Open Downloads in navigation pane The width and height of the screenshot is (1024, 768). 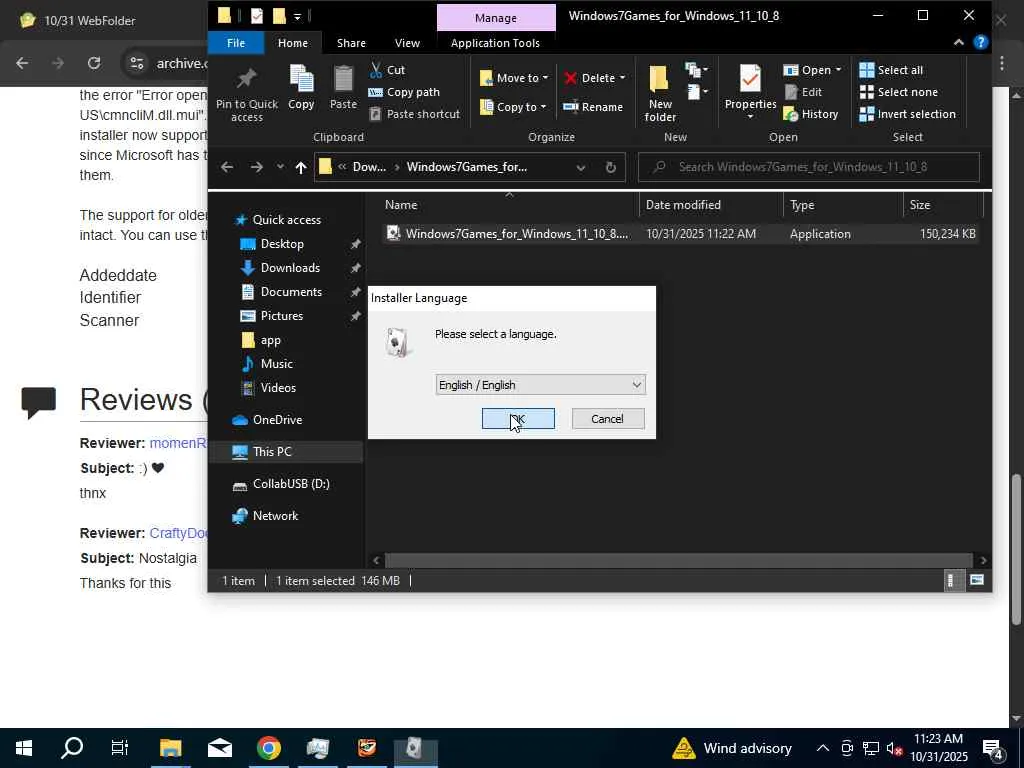pos(290,268)
